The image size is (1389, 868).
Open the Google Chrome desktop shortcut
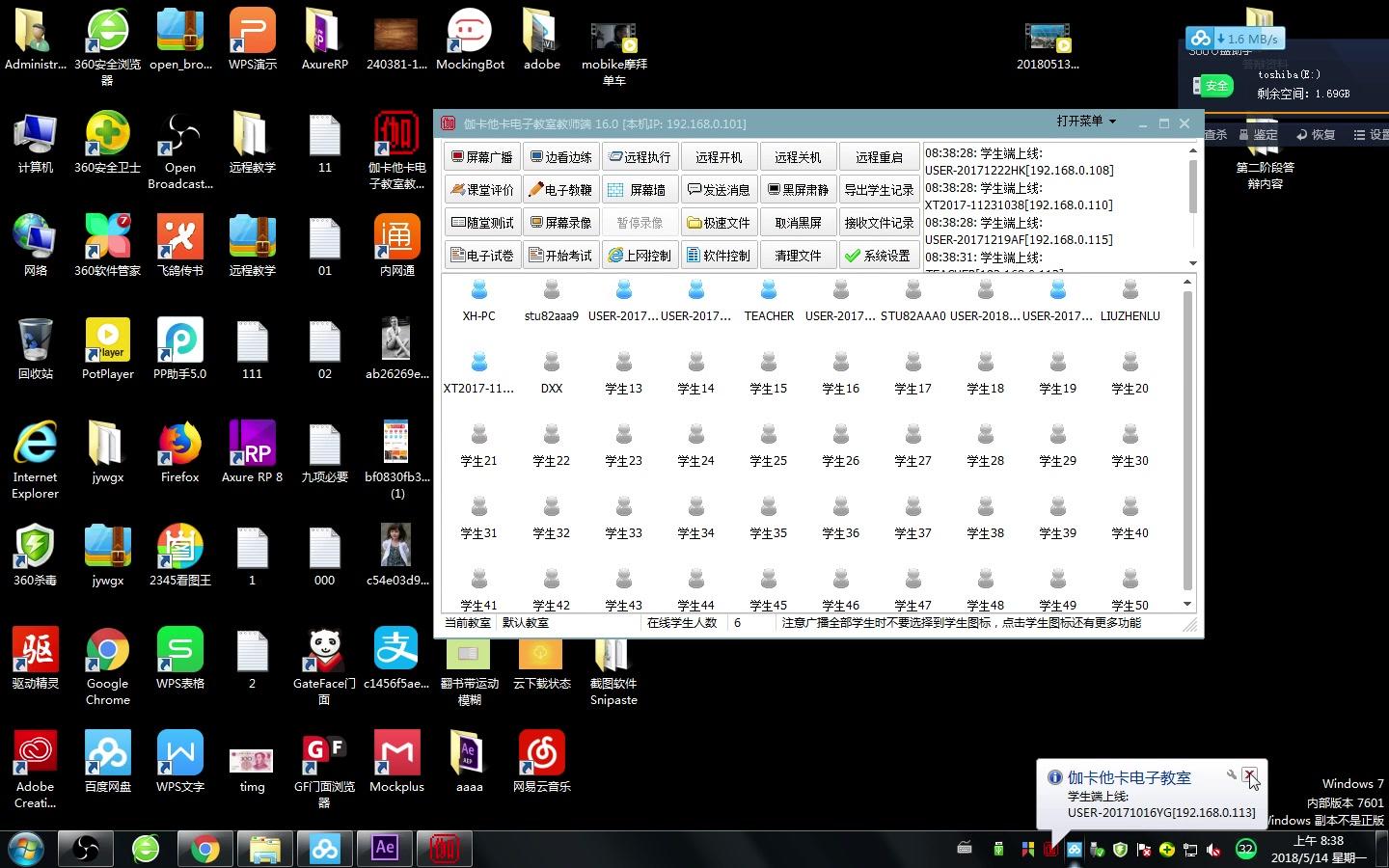click(x=108, y=666)
